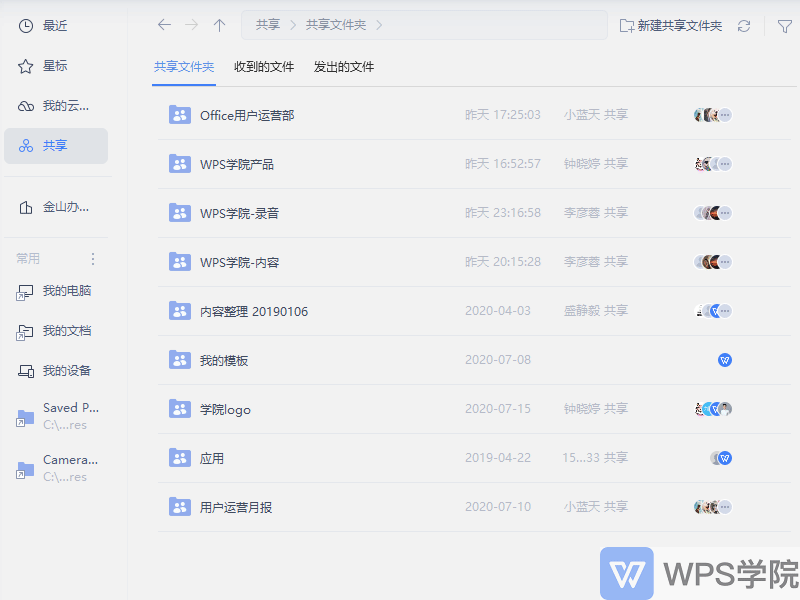Click the 2020-04-03 date cell
This screenshot has height=600, width=800.
tap(498, 311)
